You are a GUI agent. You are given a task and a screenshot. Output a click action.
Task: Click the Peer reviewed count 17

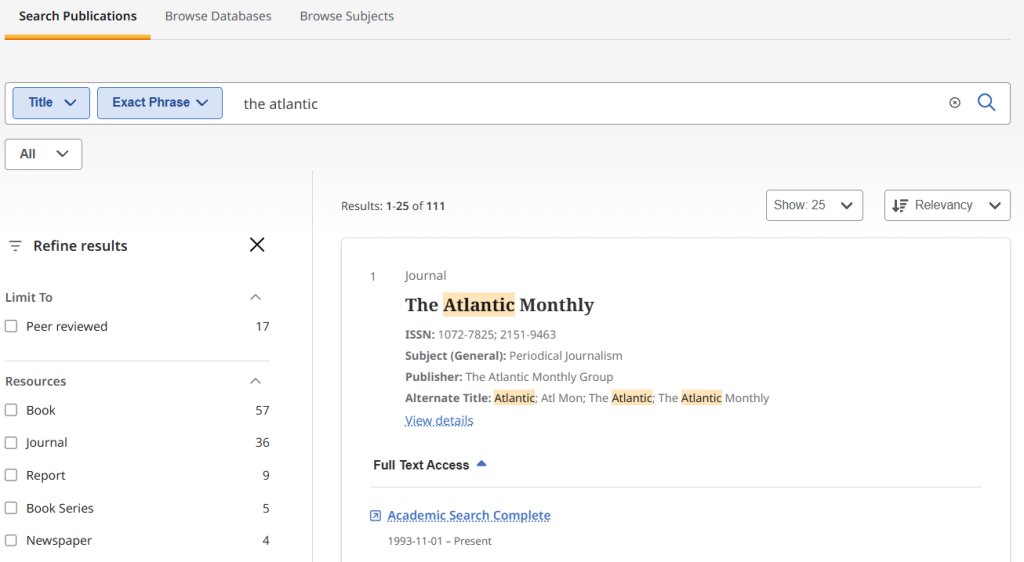[x=263, y=326]
